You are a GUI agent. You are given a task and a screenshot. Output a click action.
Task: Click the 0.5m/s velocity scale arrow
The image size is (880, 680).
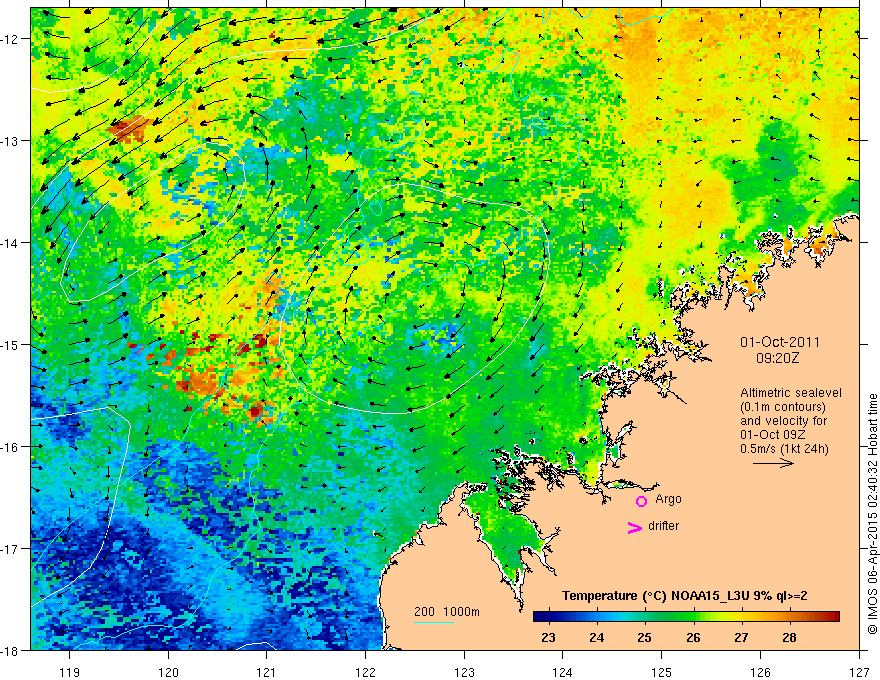[x=773, y=463]
